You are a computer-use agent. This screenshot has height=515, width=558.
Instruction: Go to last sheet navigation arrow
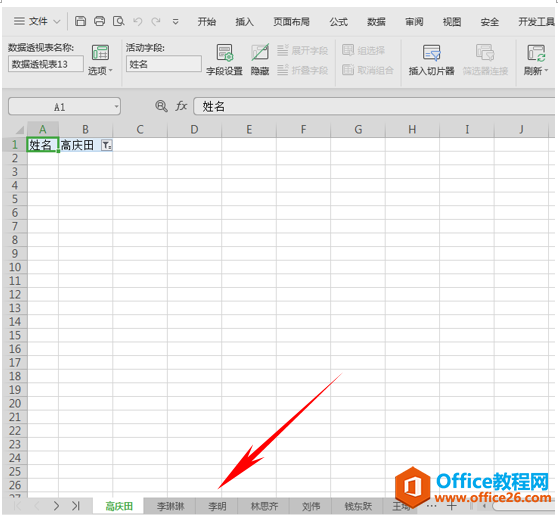tap(76, 506)
